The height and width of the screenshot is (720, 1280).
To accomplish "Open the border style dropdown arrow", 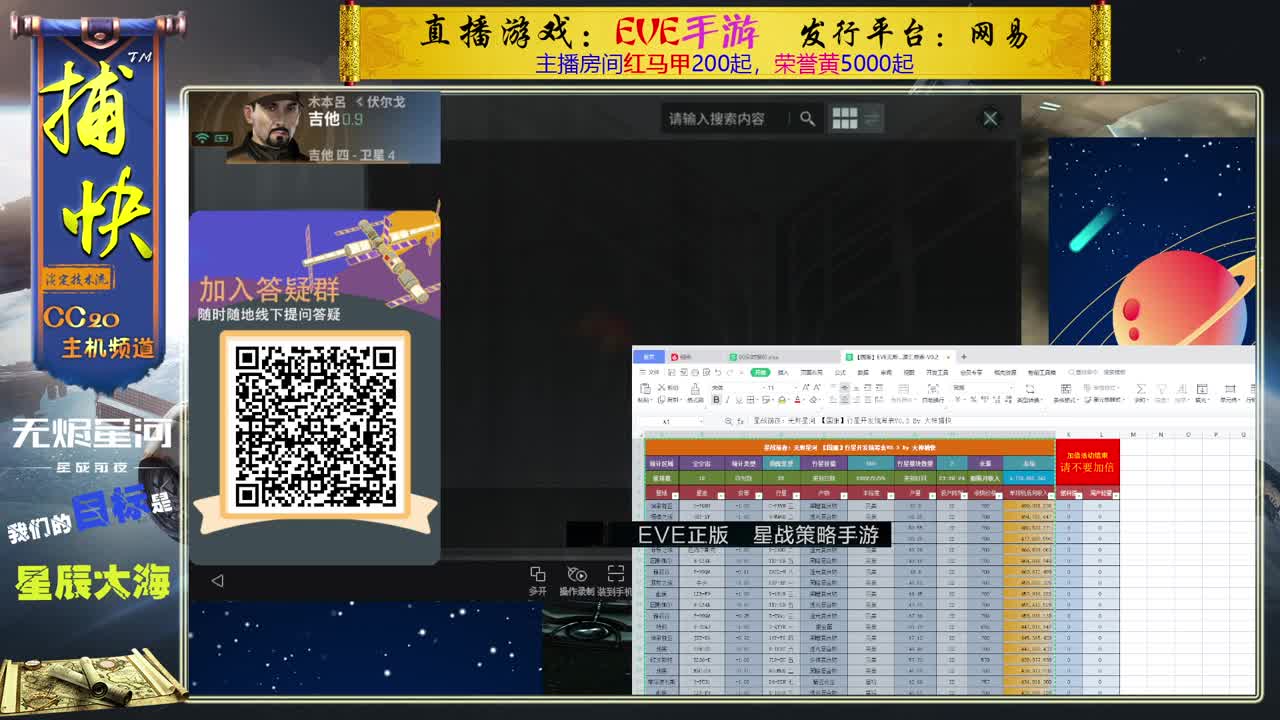I will click(x=757, y=399).
